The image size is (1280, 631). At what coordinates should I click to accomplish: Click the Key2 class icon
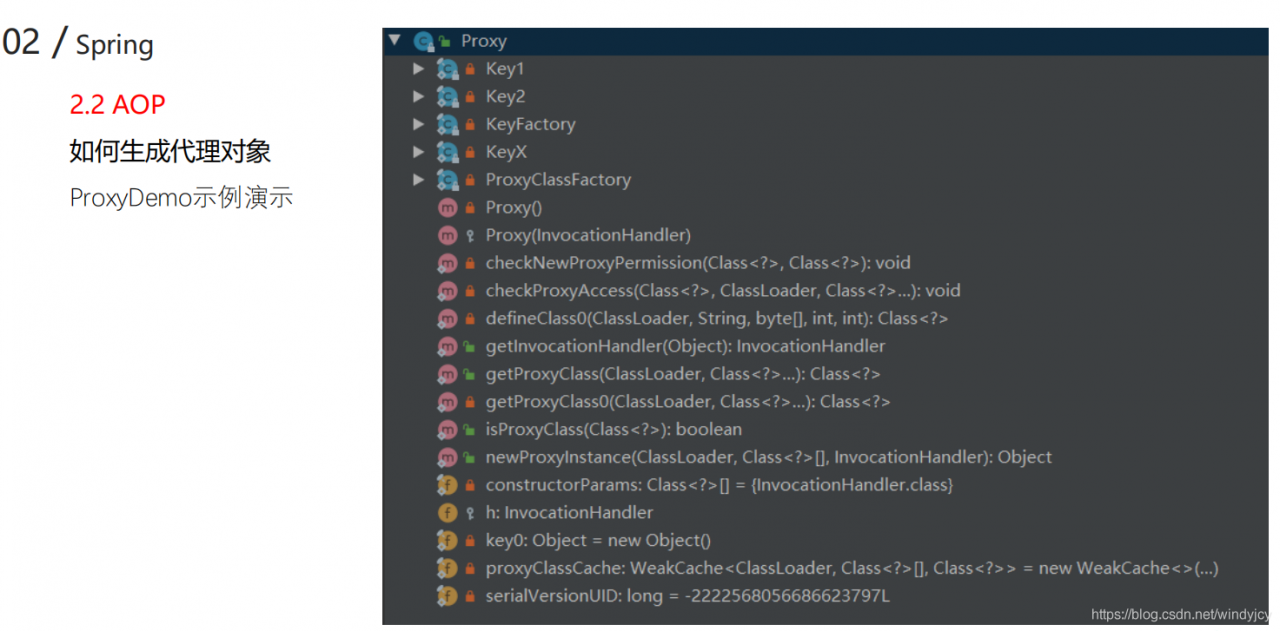(x=447, y=97)
